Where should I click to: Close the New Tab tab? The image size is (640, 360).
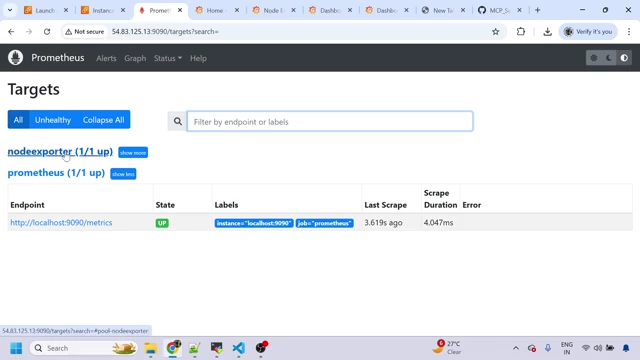[463, 10]
